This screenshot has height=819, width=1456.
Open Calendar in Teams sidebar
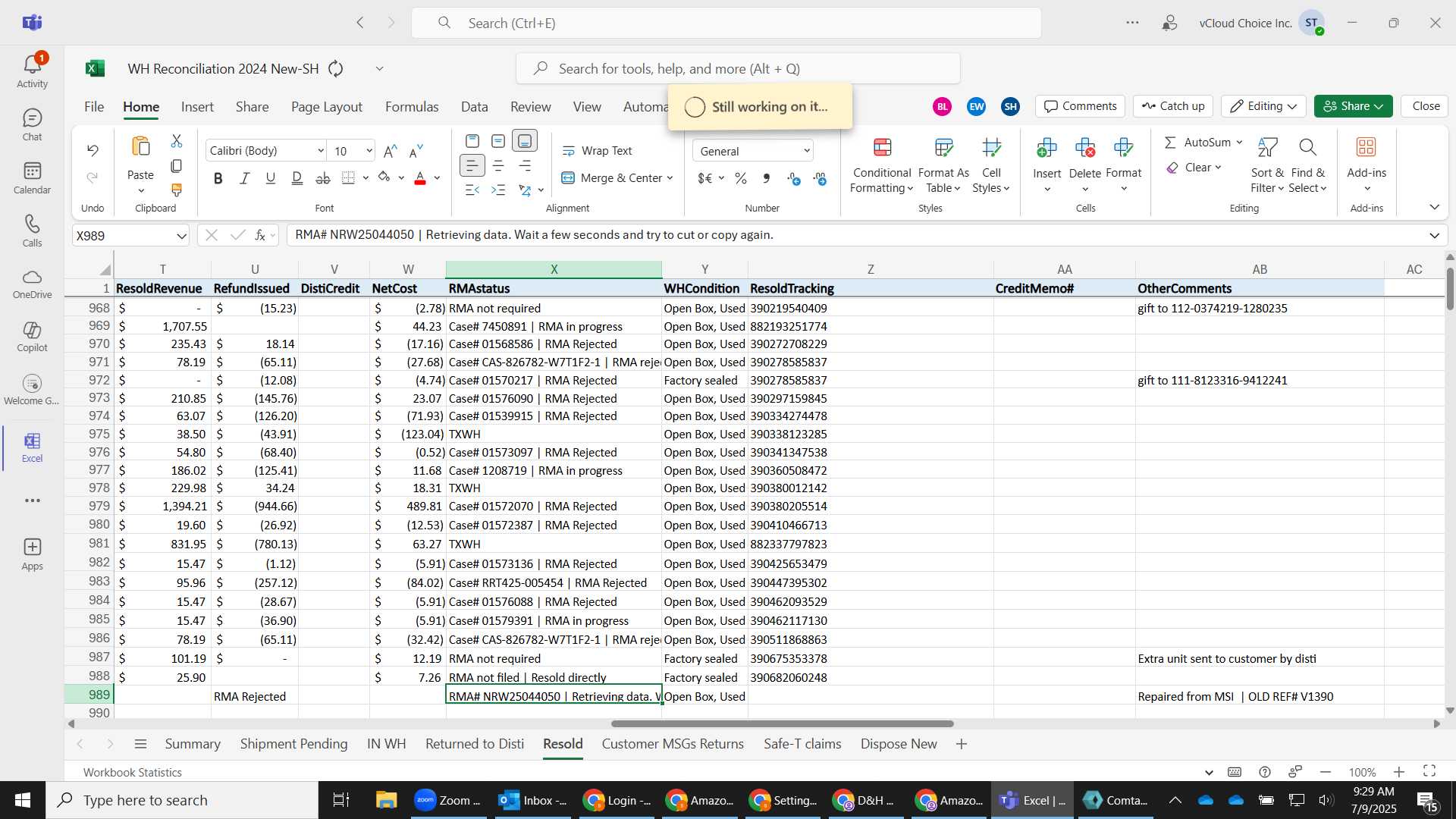[x=32, y=178]
